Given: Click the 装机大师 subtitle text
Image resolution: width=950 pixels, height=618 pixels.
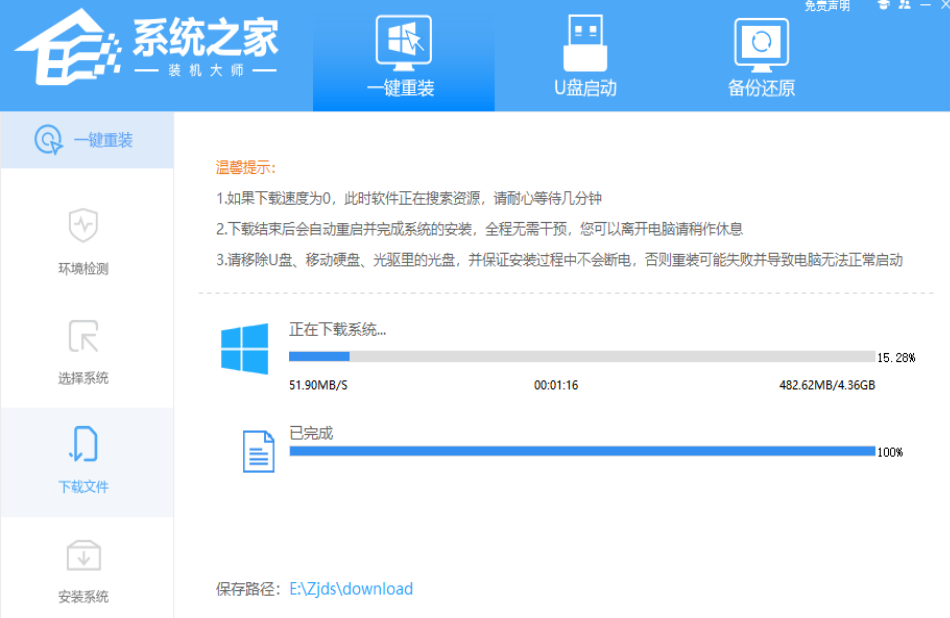Looking at the screenshot, I should (205, 71).
